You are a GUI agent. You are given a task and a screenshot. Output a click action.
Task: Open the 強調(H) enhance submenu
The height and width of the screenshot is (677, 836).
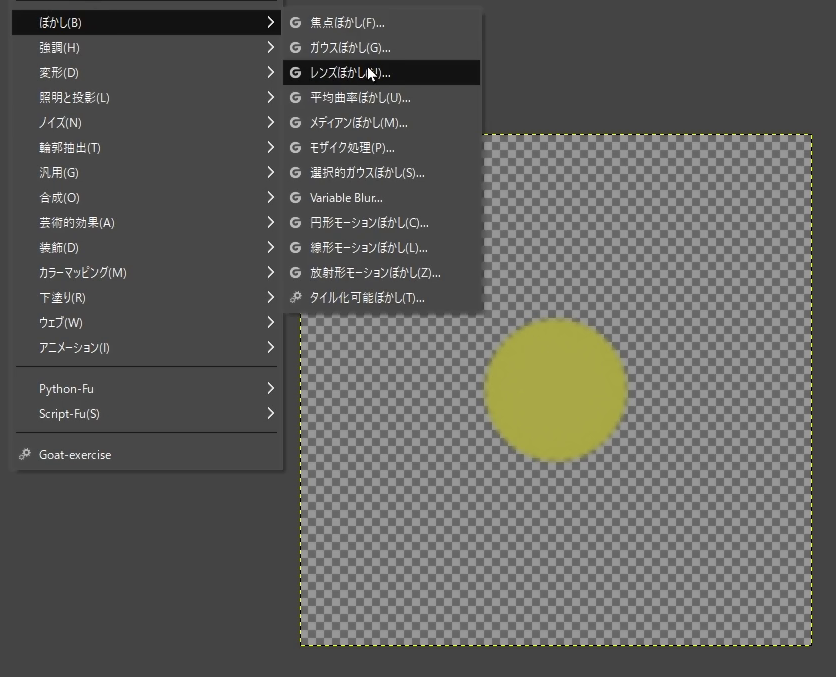tap(147, 47)
